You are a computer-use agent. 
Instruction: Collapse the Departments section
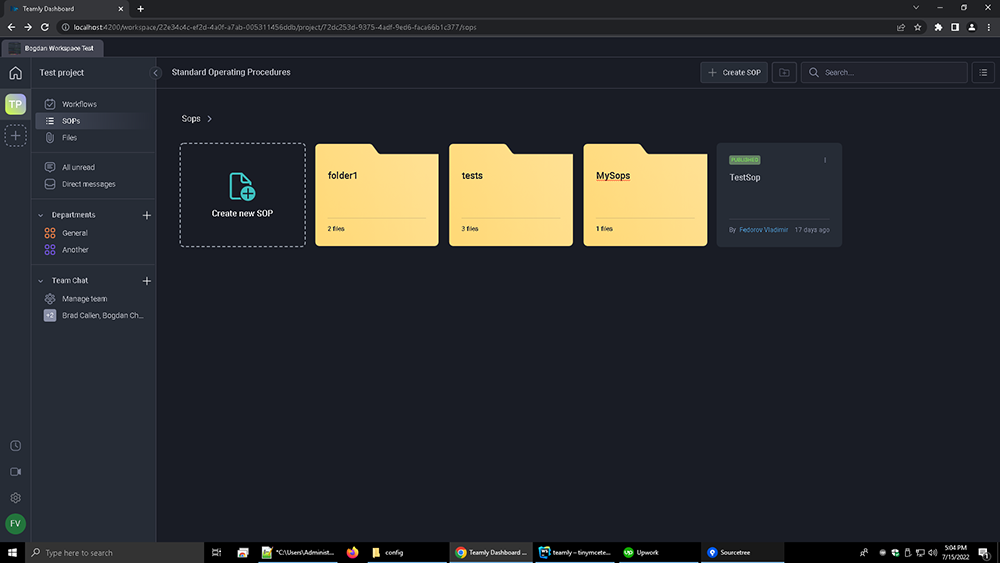41,216
